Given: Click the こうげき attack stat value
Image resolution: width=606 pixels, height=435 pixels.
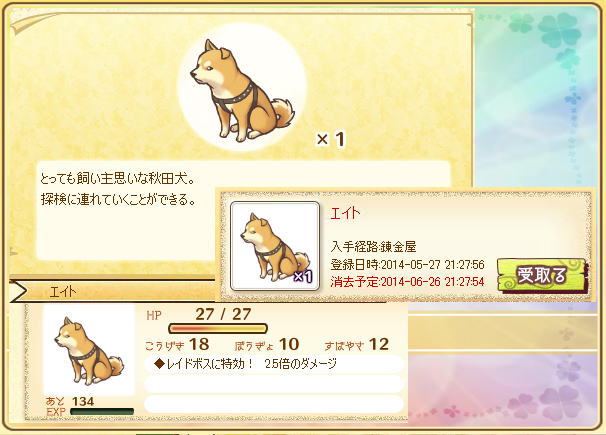Looking at the screenshot, I should pyautogui.click(x=199, y=344).
